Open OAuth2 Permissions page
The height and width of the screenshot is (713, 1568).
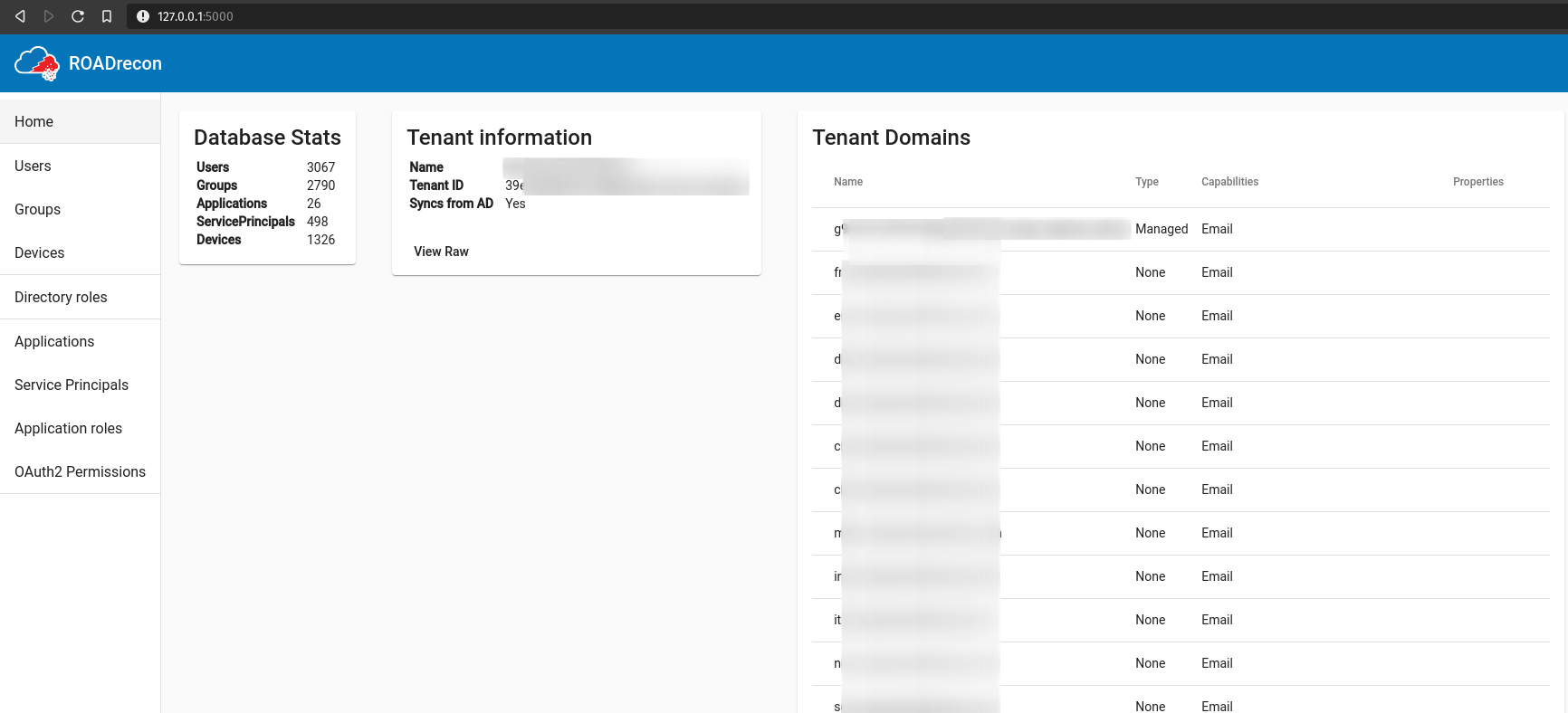[x=80, y=472]
